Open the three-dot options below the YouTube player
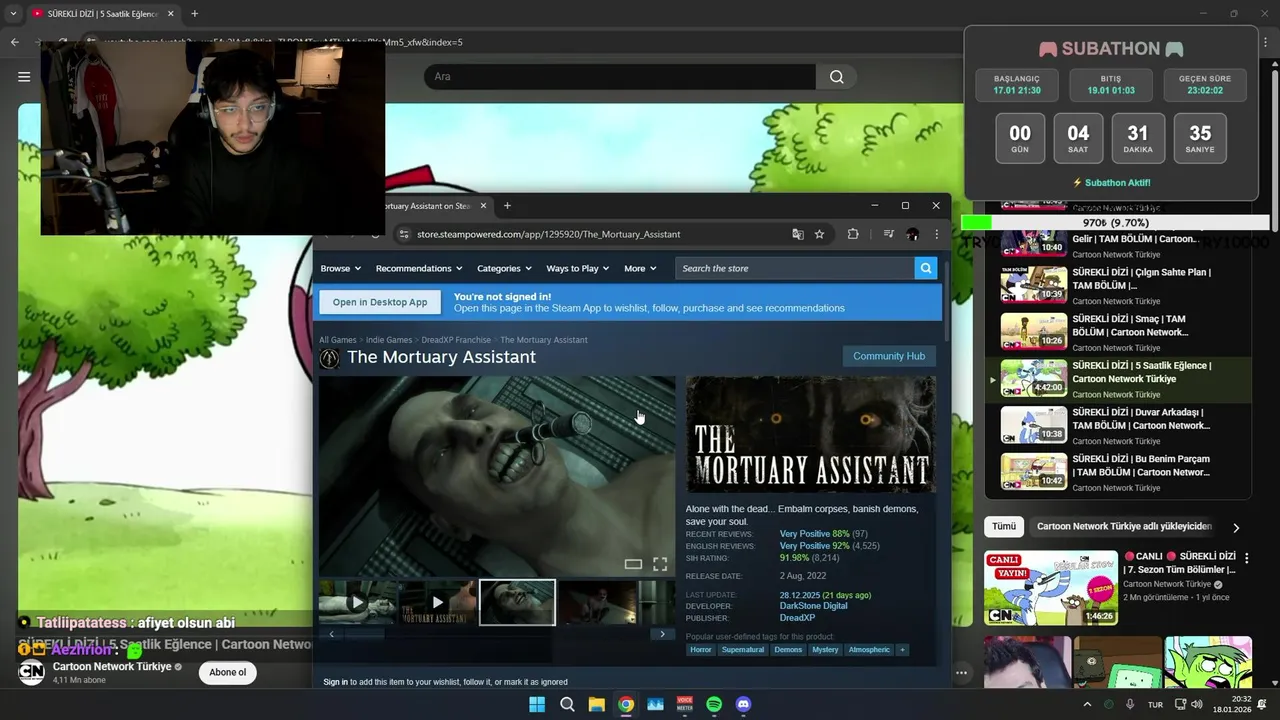Image resolution: width=1280 pixels, height=720 pixels. click(961, 673)
